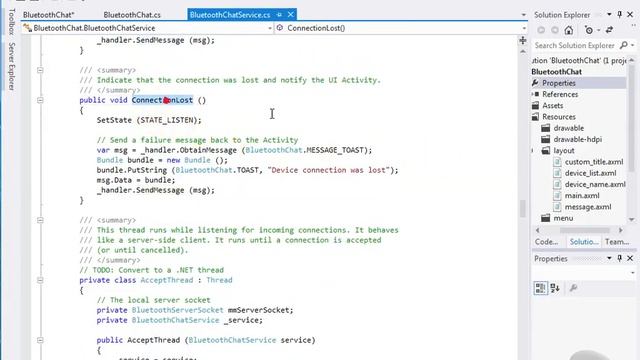The width and height of the screenshot is (640, 360).
Task: Open the Properties object selector combo box
Action: [x=584, y=272]
